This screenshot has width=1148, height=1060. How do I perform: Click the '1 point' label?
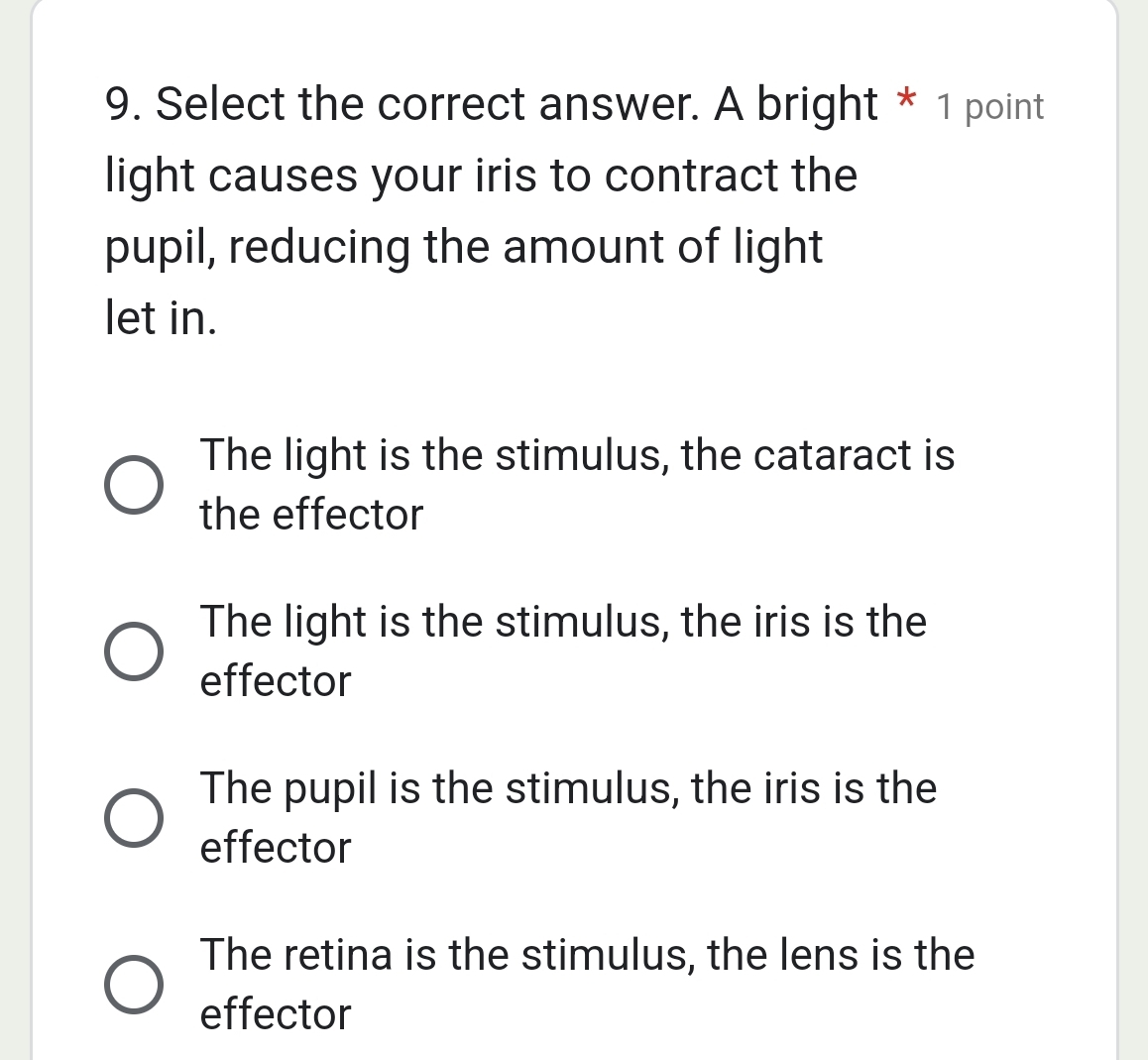(989, 106)
